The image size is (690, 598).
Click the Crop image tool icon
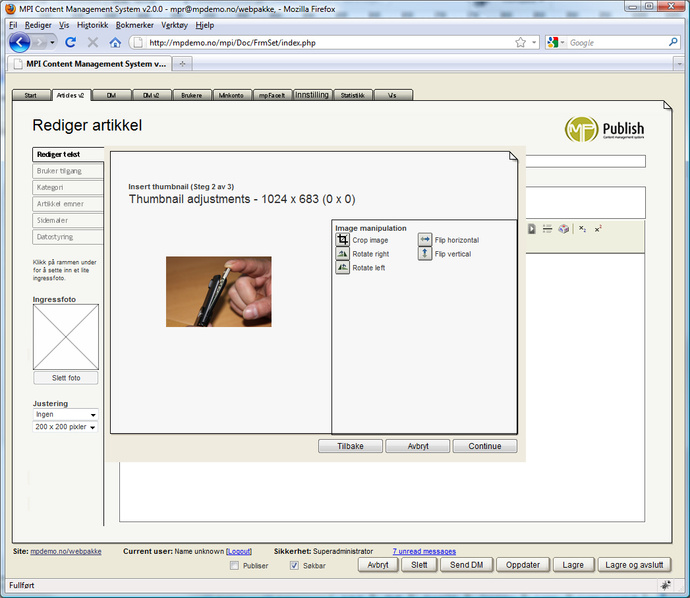tap(343, 240)
